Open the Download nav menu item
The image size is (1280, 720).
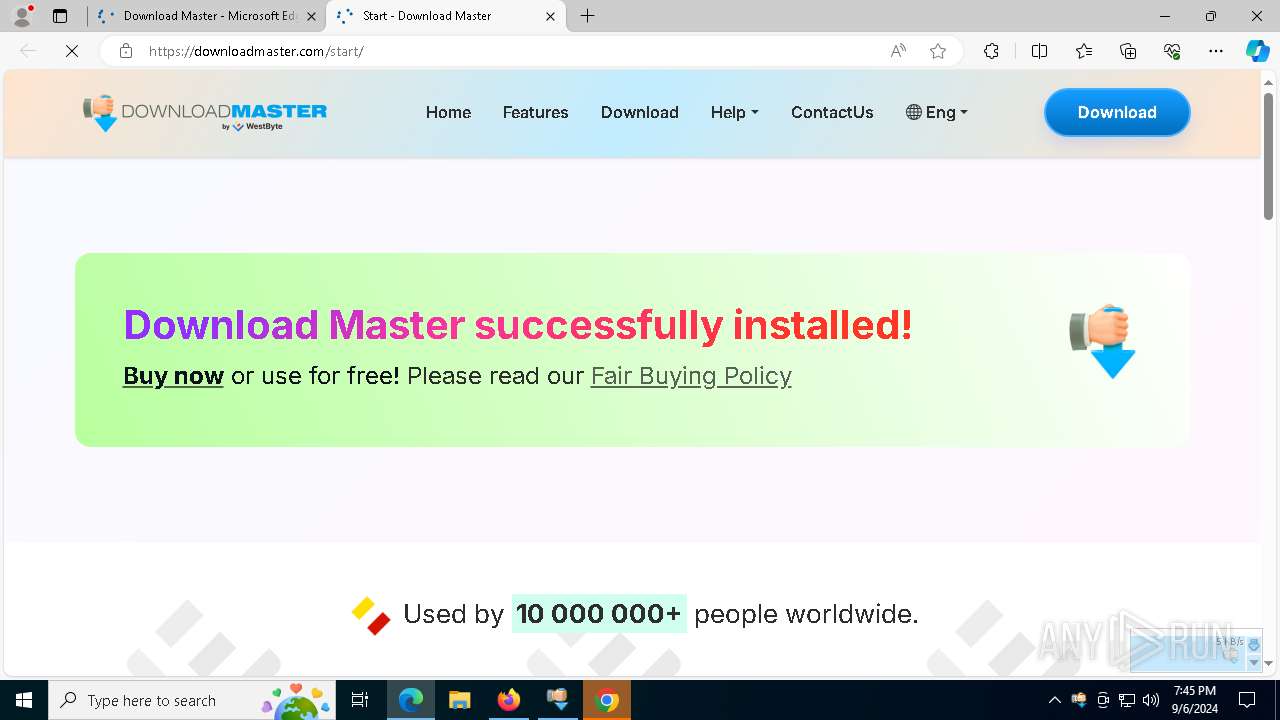pos(640,112)
